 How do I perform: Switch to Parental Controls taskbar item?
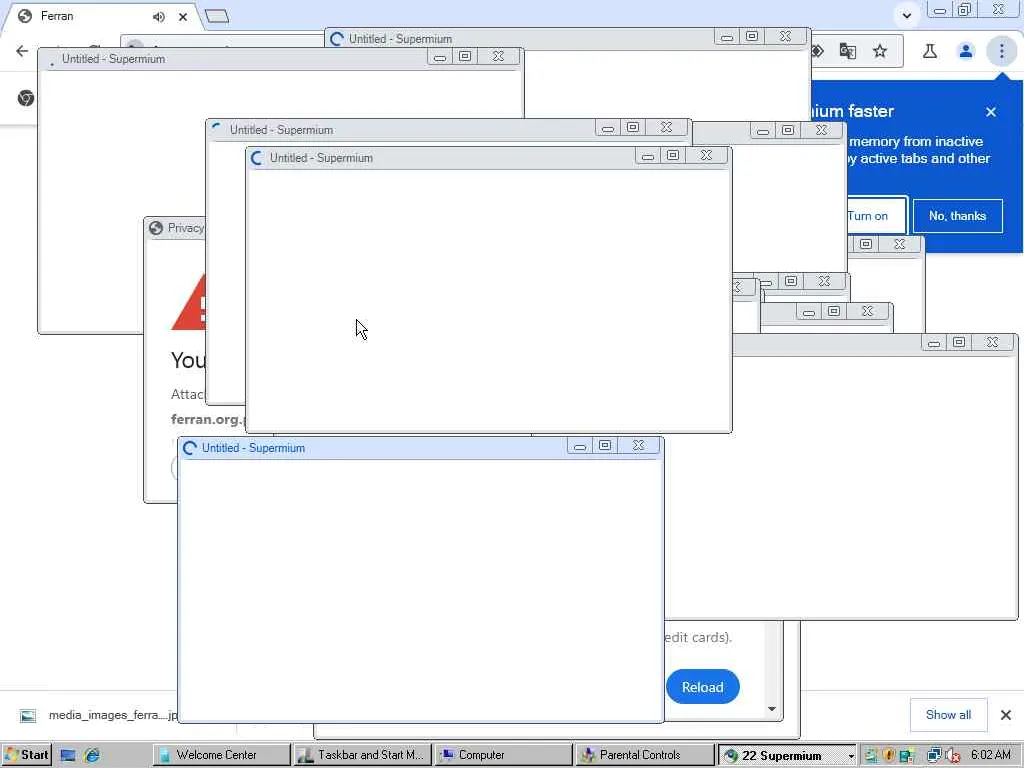pos(645,755)
